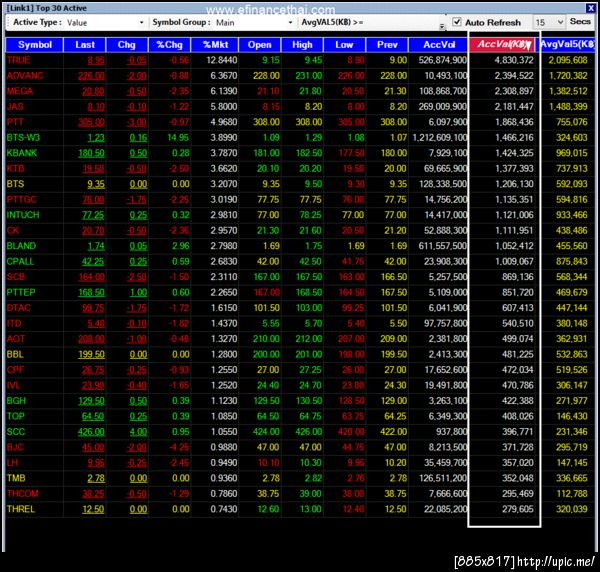Select the KTB symbol

[15, 168]
